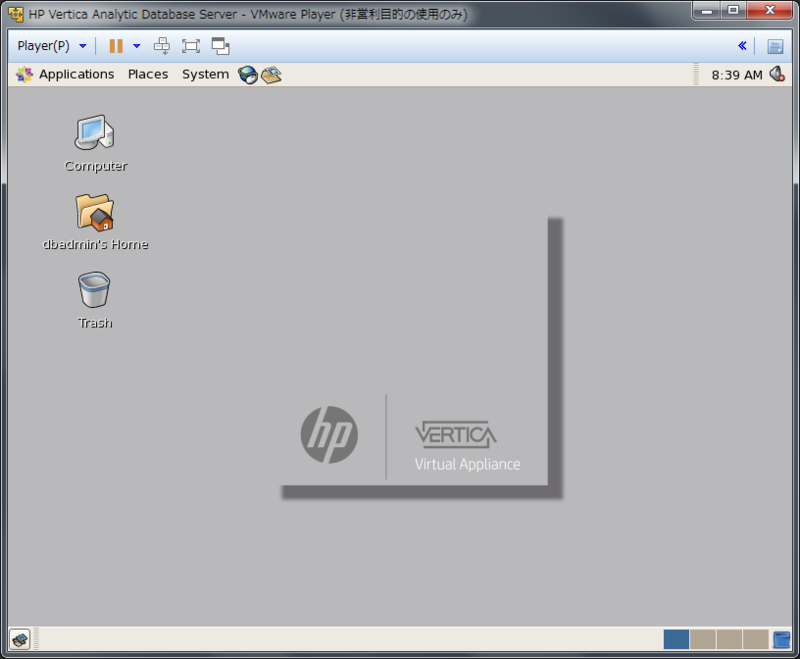
Task: Switch to the second workspace
Action: coord(703,639)
